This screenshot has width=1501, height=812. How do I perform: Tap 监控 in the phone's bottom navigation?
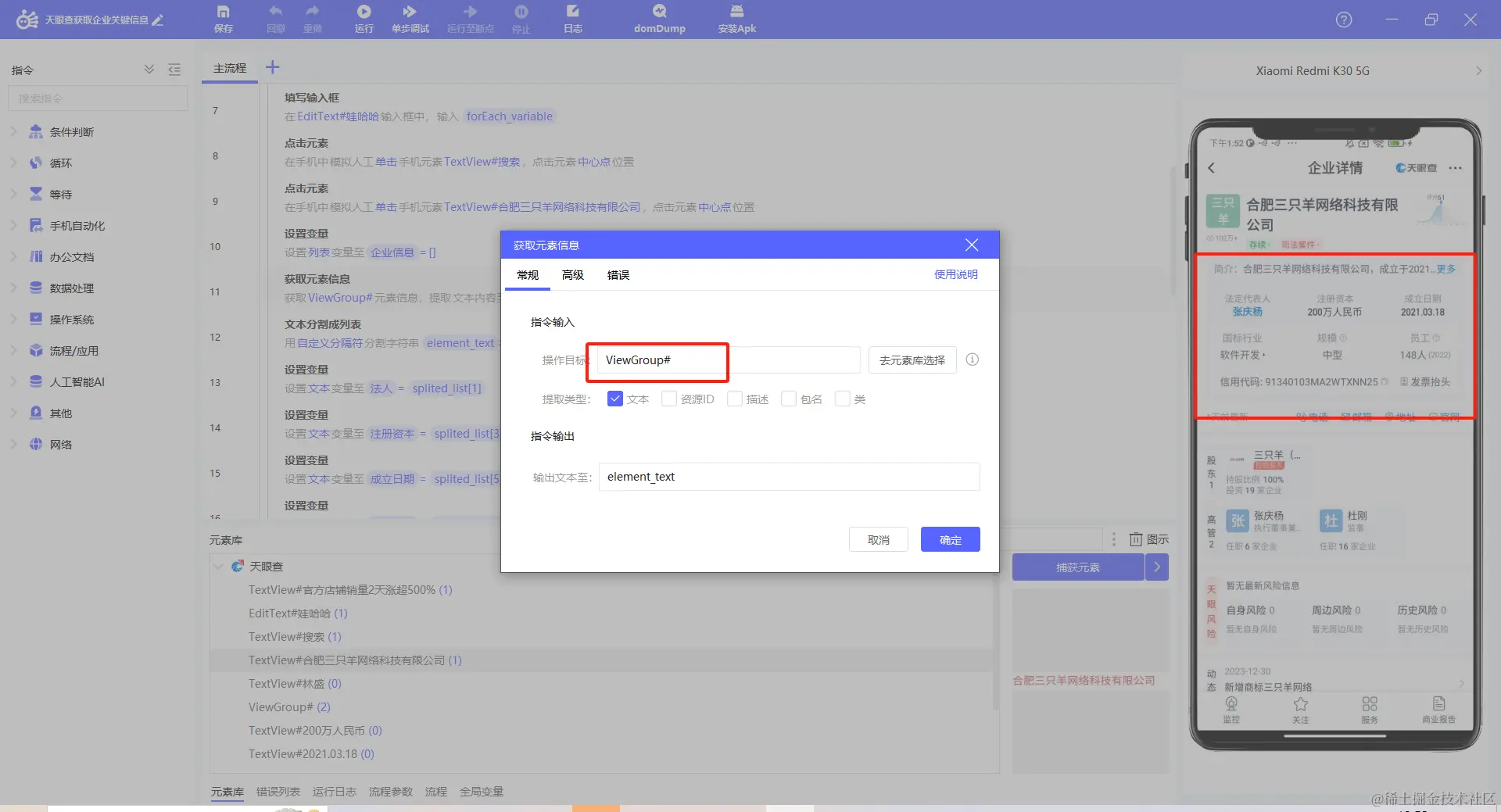pos(1231,710)
